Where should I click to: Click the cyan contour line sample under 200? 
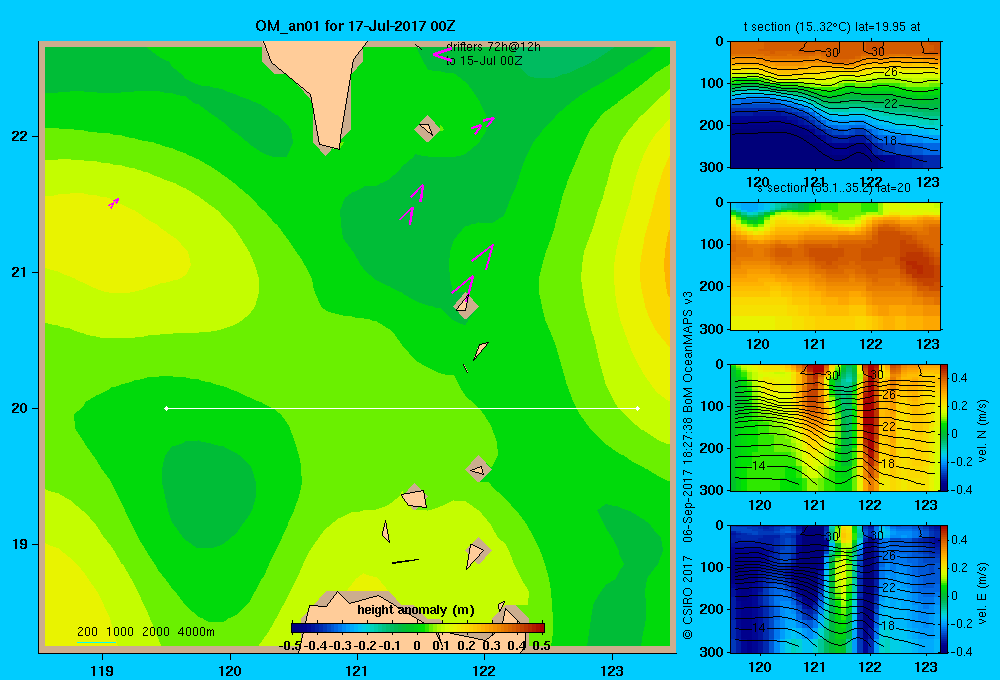tap(96, 642)
